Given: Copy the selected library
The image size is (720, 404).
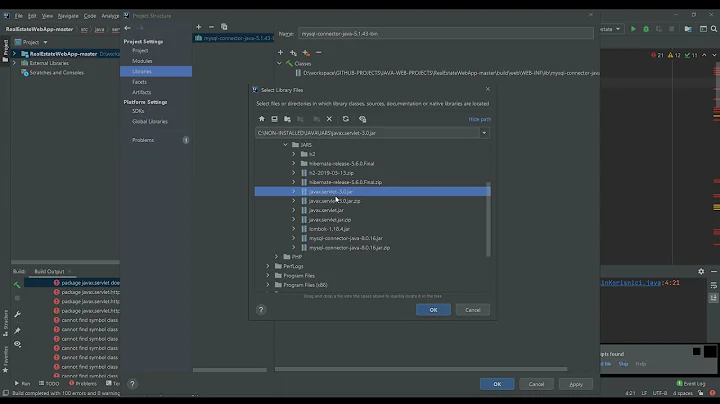Looking at the screenshot, I should tap(224, 27).
